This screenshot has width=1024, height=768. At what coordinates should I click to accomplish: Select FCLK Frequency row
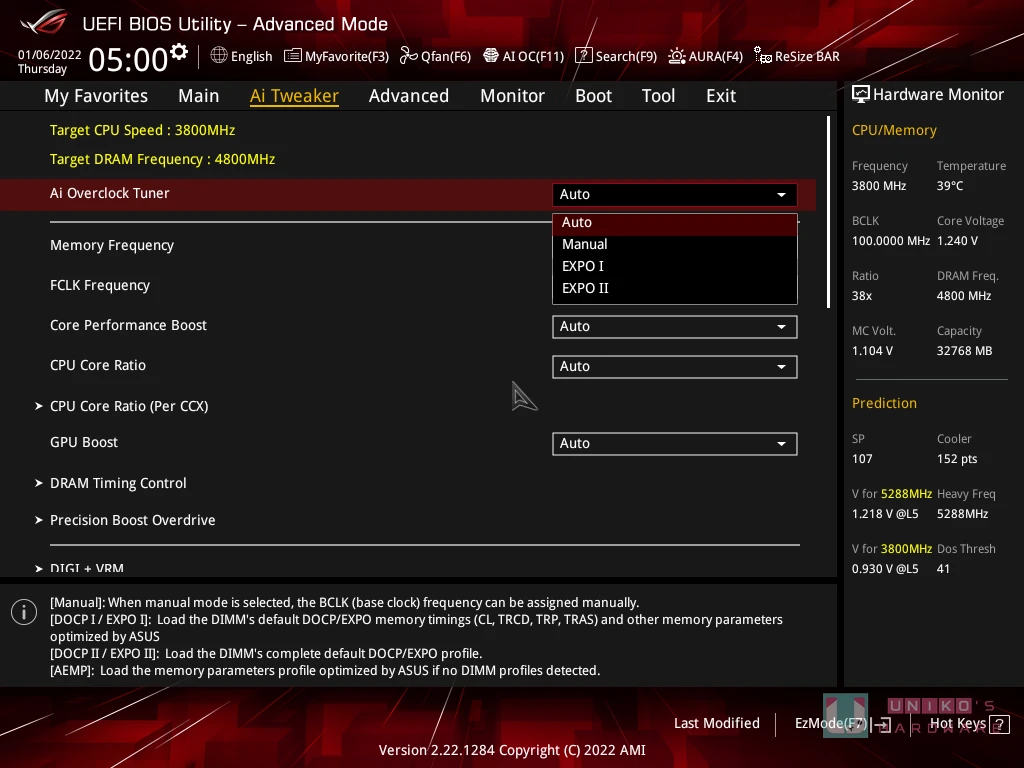point(100,285)
